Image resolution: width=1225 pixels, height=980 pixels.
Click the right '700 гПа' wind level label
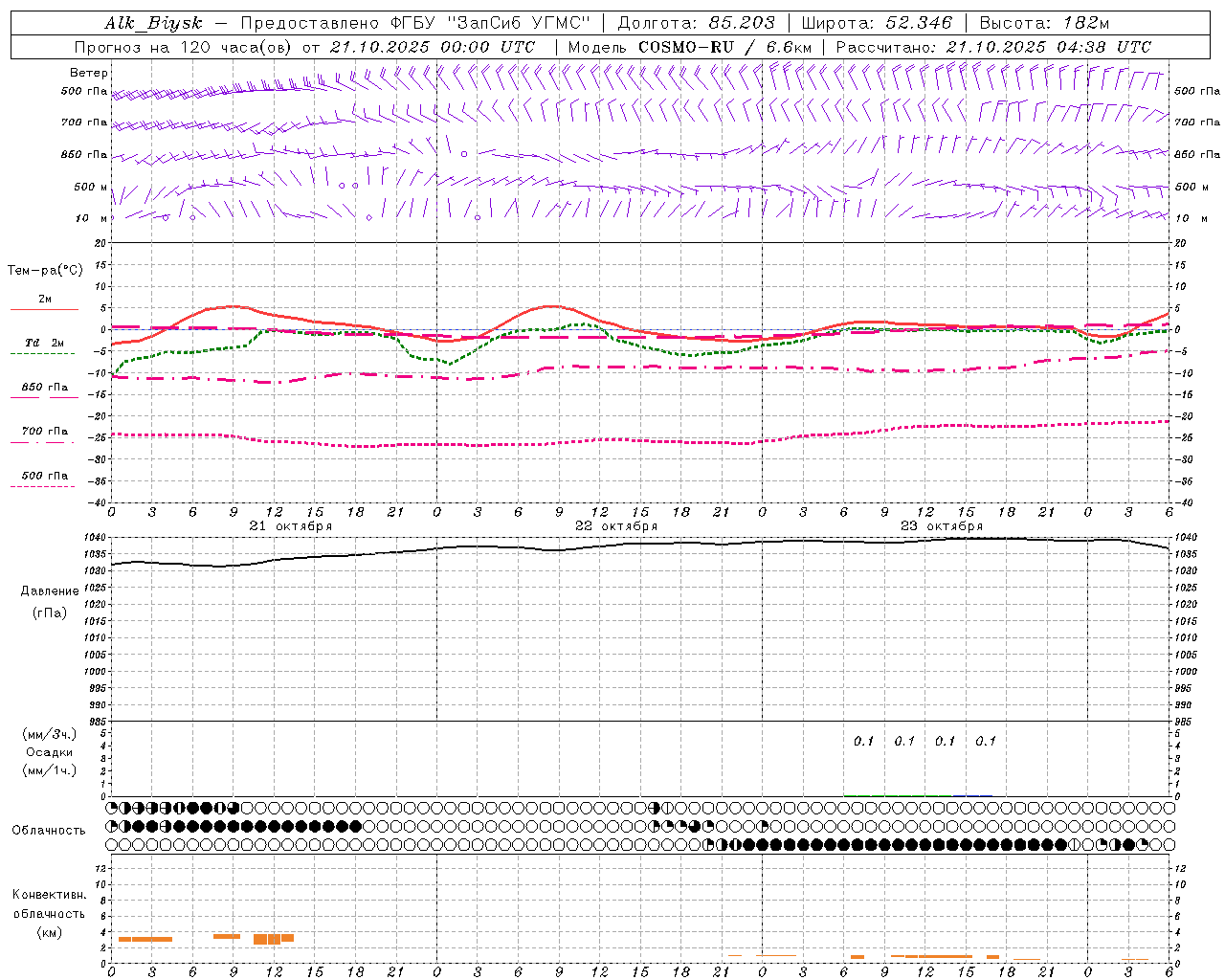pyautogui.click(x=1197, y=122)
